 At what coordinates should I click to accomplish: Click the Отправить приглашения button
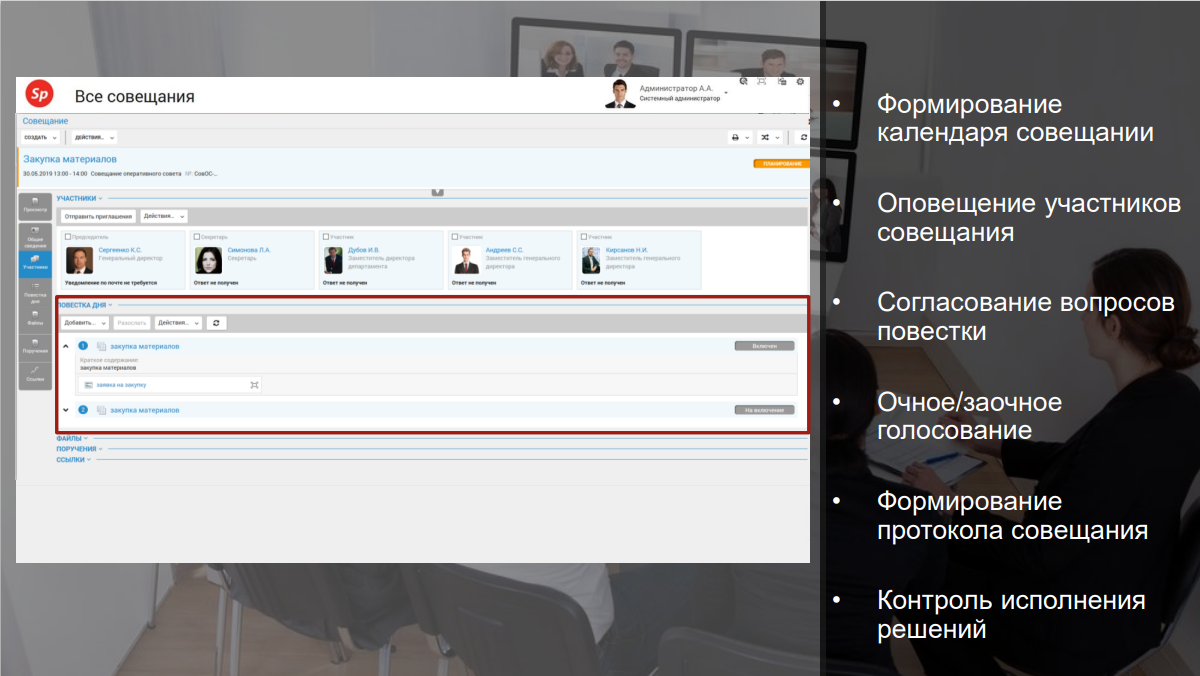tap(98, 216)
